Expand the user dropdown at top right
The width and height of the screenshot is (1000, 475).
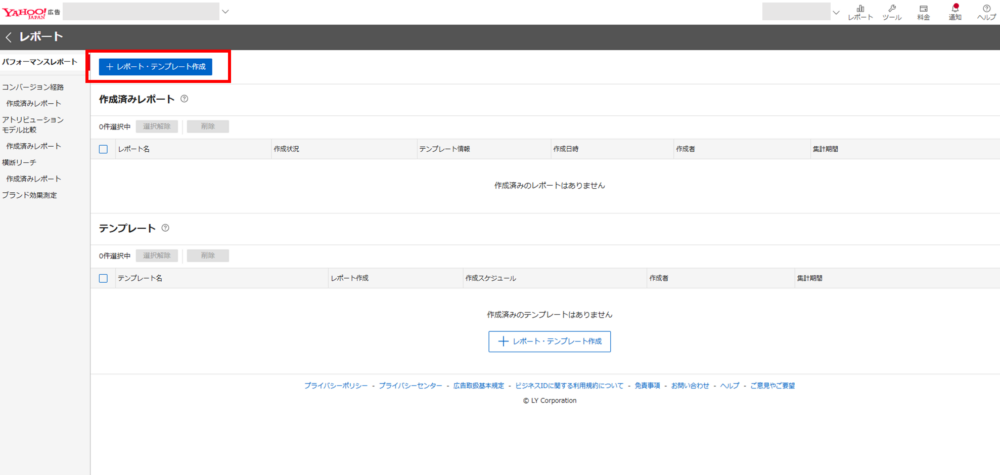836,12
